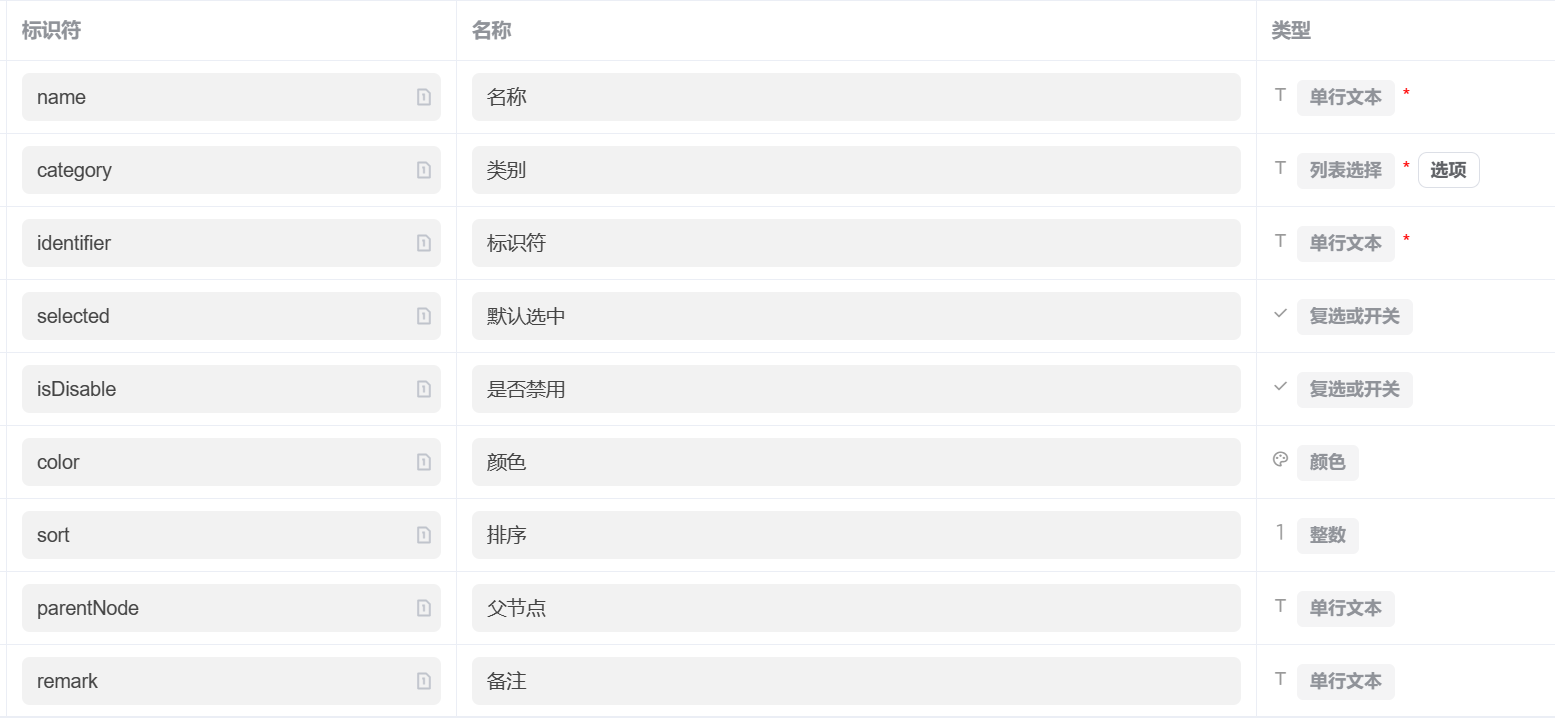Click the copy icon in the color identifier field
This screenshot has height=724, width=1555.
424,462
